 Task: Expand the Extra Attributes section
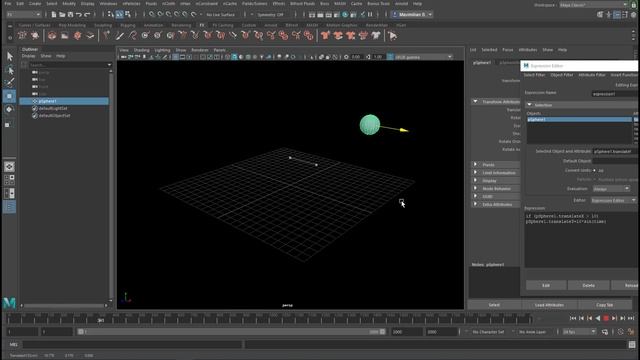(x=475, y=204)
